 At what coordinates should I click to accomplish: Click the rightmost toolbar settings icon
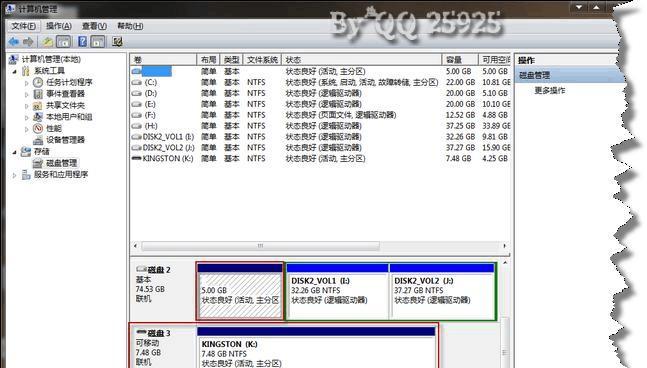click(x=117, y=42)
